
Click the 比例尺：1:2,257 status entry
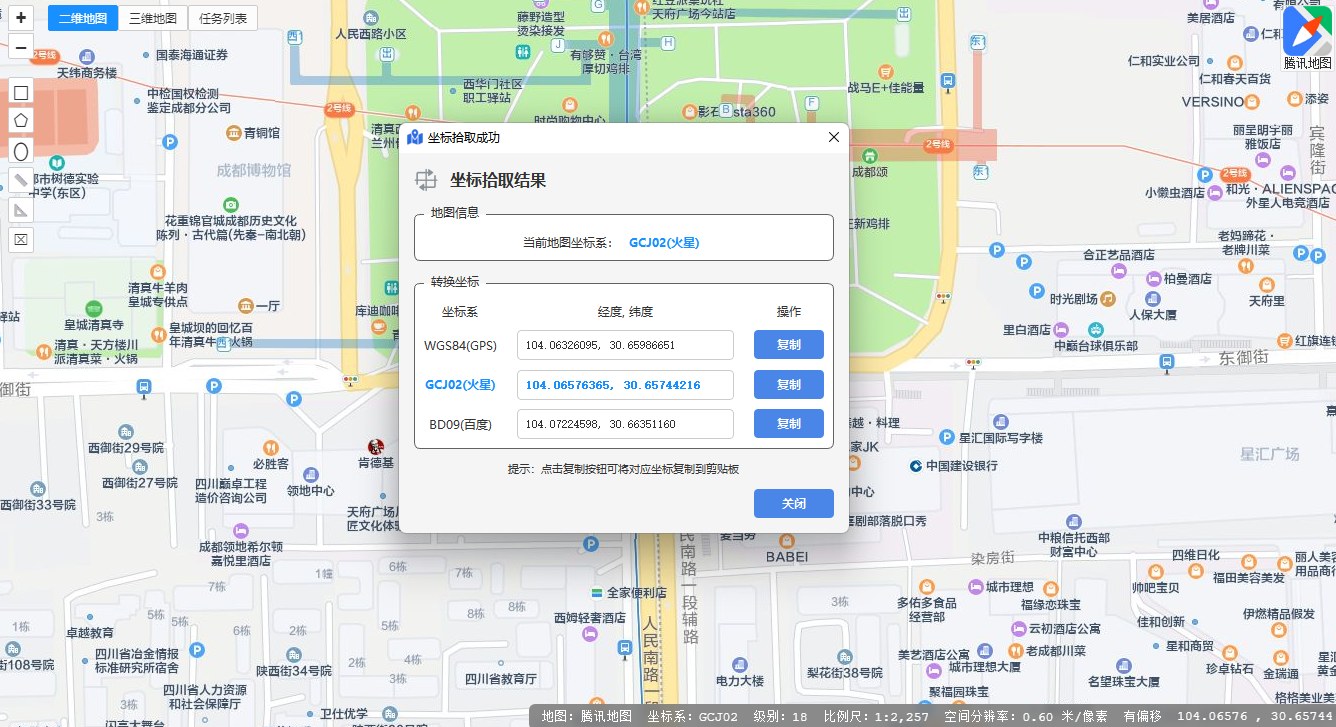[875, 716]
